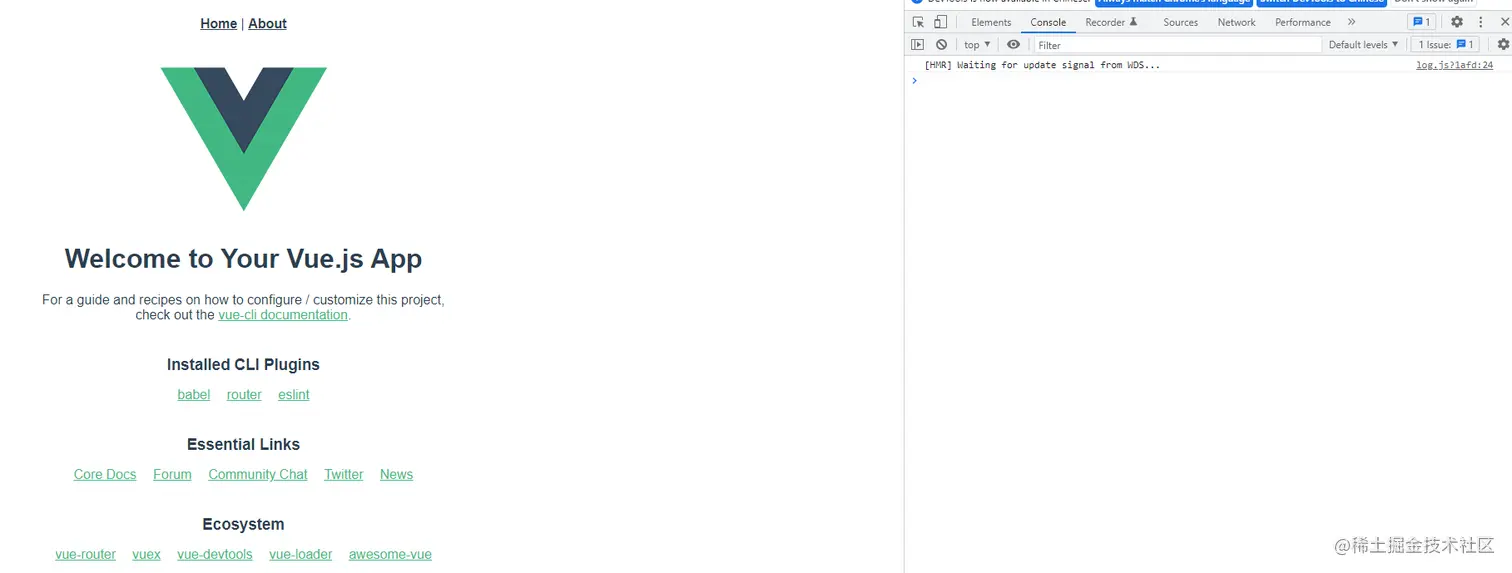1512x573 pixels.
Task: Open the Twitter link
Action: pos(344,475)
